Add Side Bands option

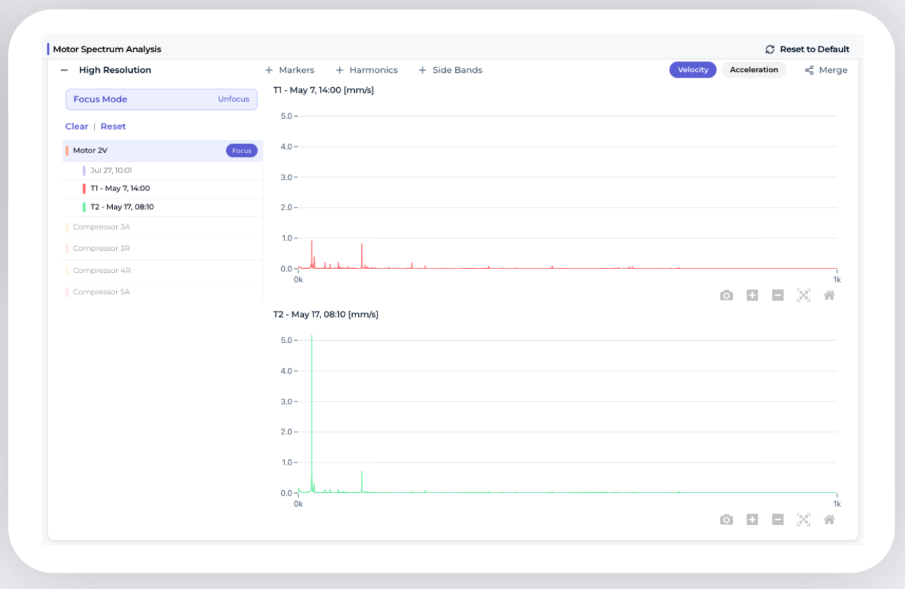pyautogui.click(x=450, y=70)
